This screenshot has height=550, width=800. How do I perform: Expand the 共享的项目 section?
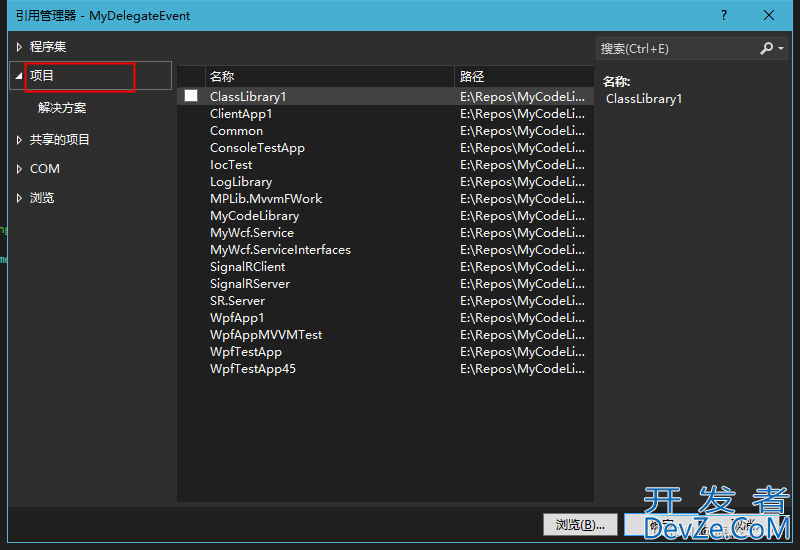(19, 140)
